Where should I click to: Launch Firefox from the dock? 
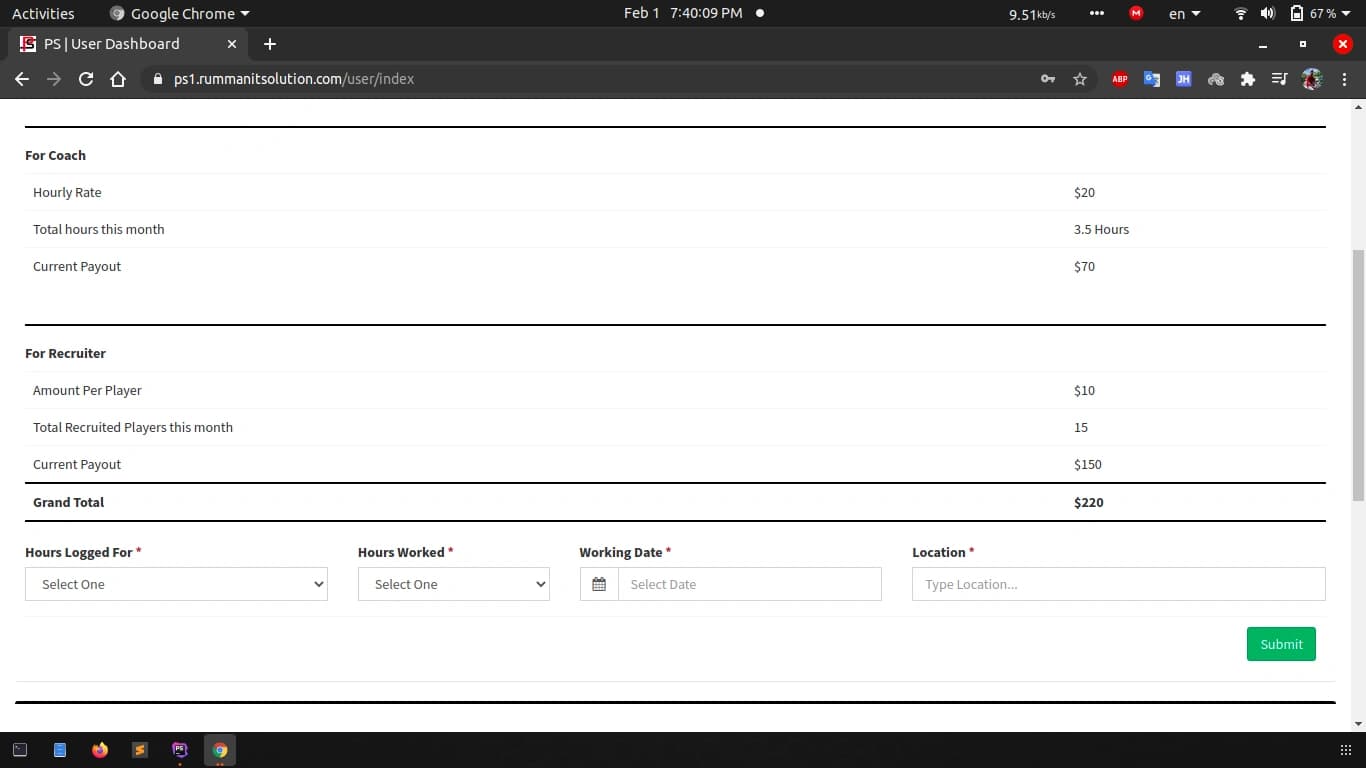(x=100, y=750)
